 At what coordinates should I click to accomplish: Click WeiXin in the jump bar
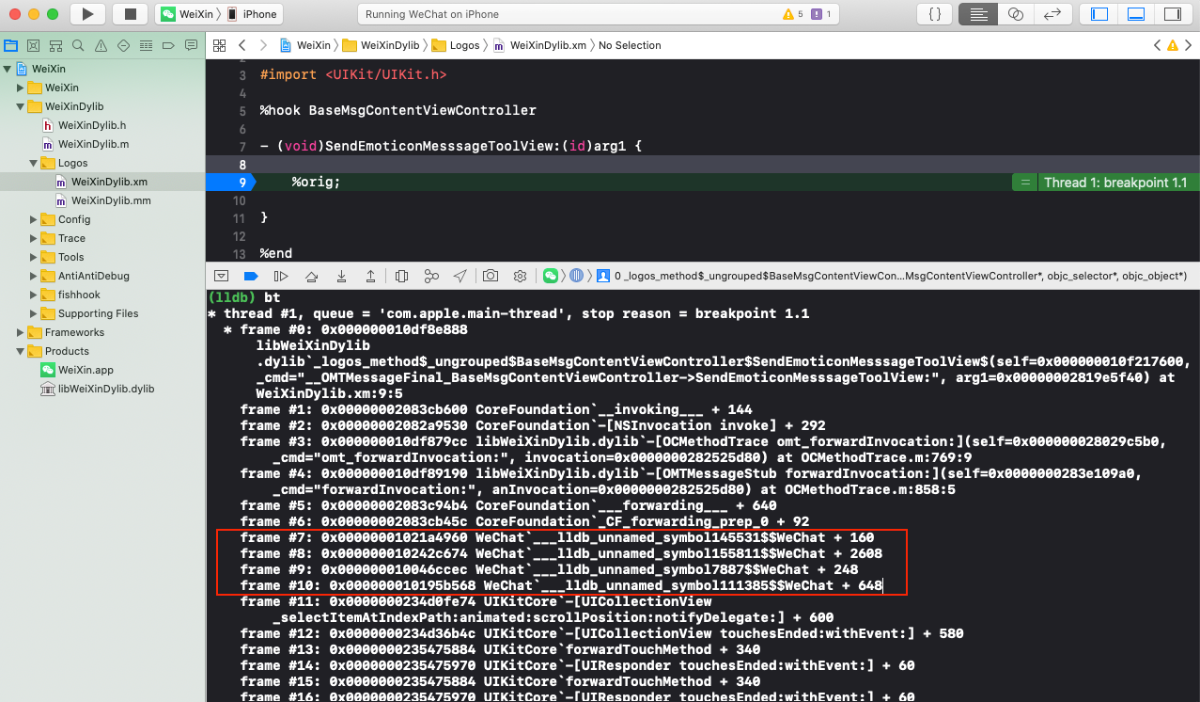click(x=305, y=46)
